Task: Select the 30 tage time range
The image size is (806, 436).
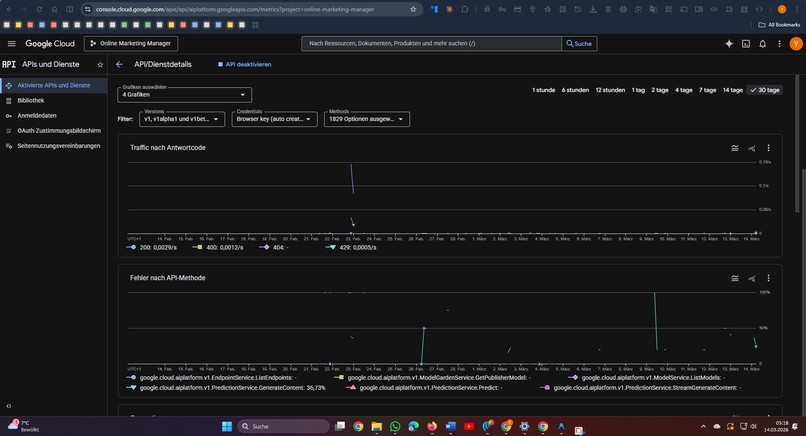Action: point(765,90)
